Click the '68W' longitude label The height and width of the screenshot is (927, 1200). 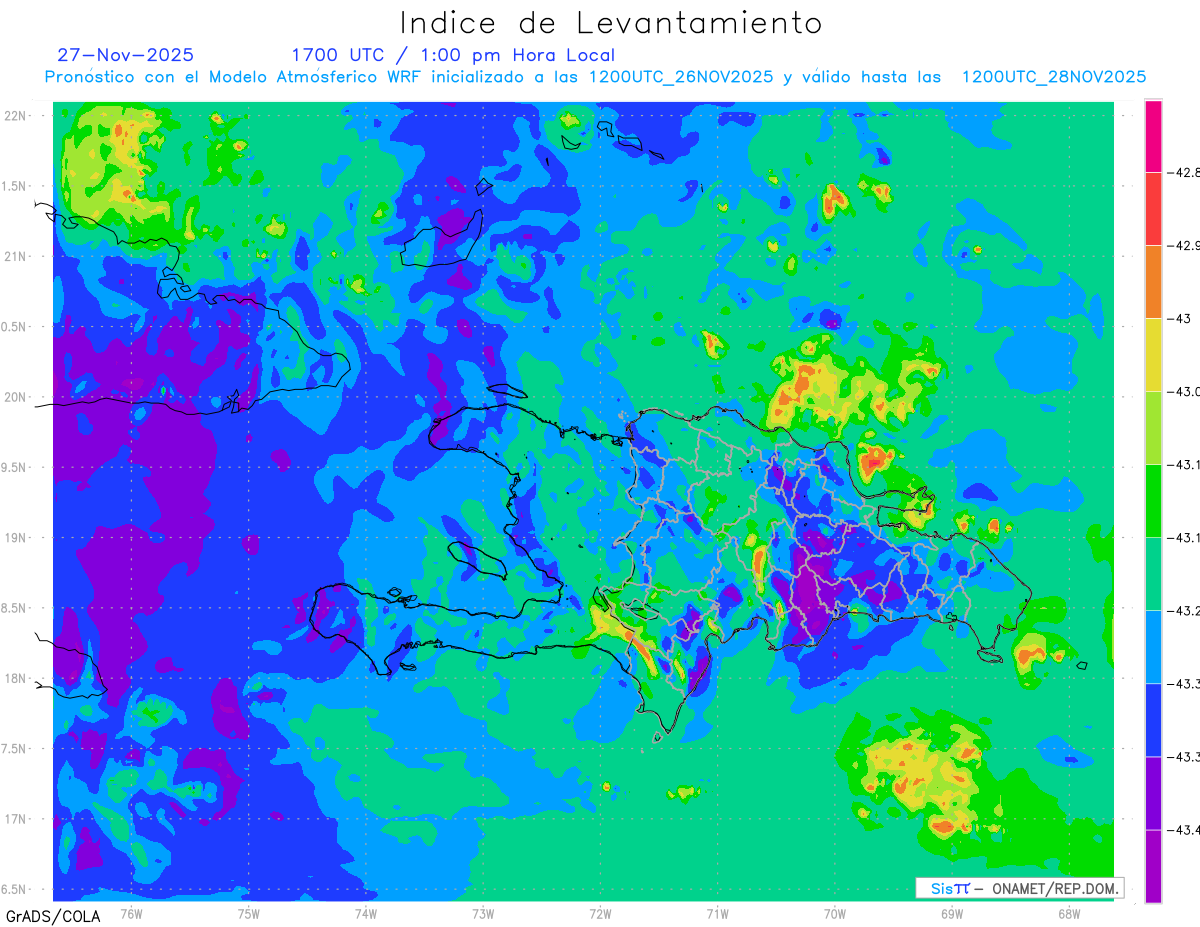pos(1069,913)
